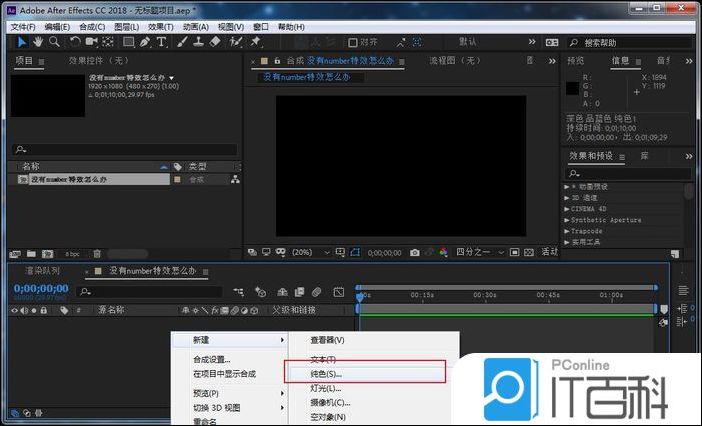Screen dimensions: 702x426
Task: Select the Horizontal Type tool
Action: tap(162, 43)
